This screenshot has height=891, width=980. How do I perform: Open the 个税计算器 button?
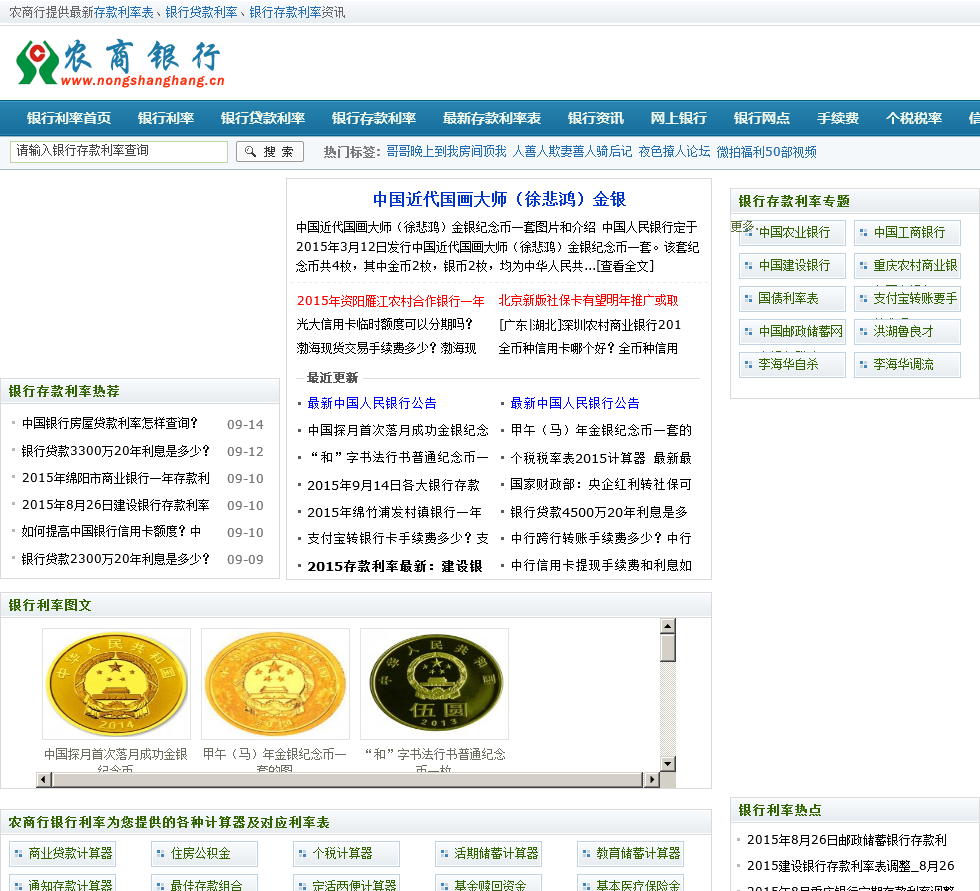tap(346, 854)
